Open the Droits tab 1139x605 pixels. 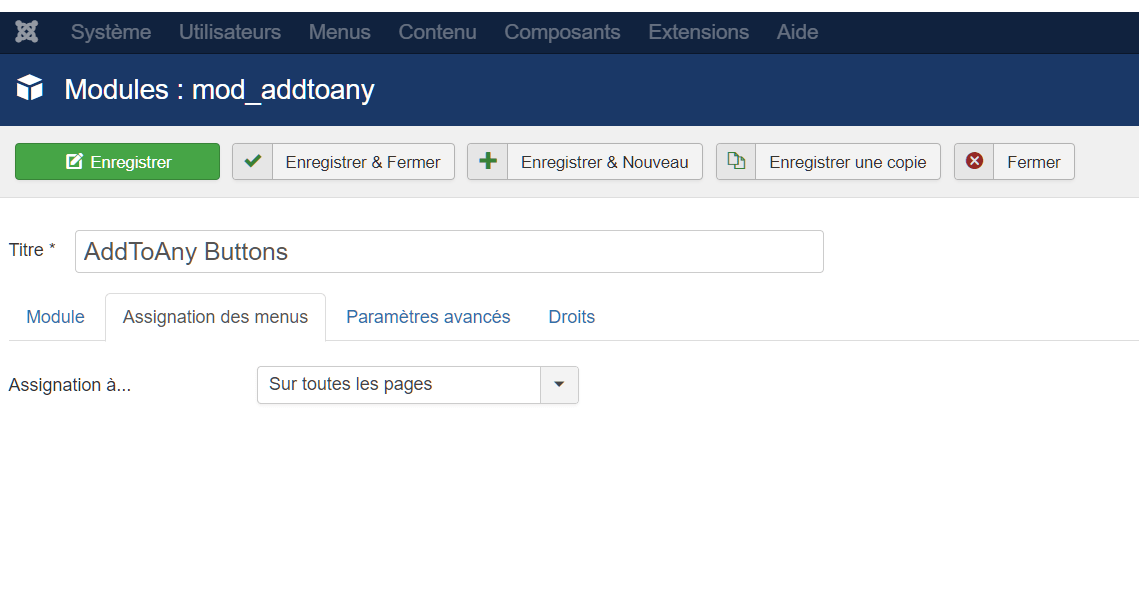point(572,317)
